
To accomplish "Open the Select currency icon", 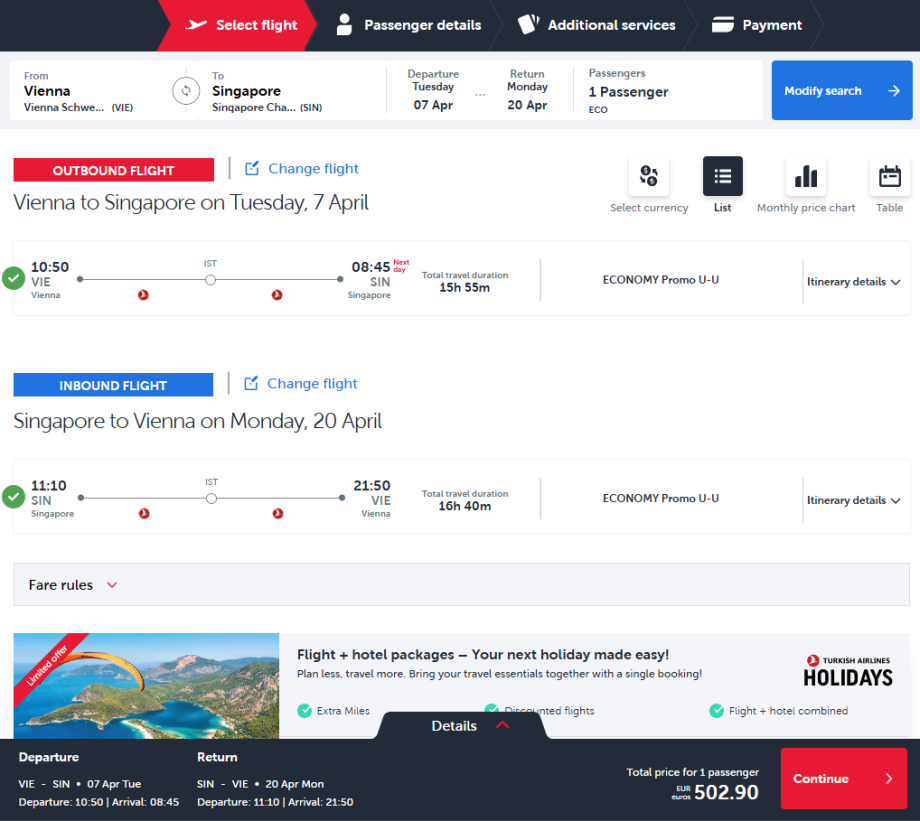I will coord(649,177).
